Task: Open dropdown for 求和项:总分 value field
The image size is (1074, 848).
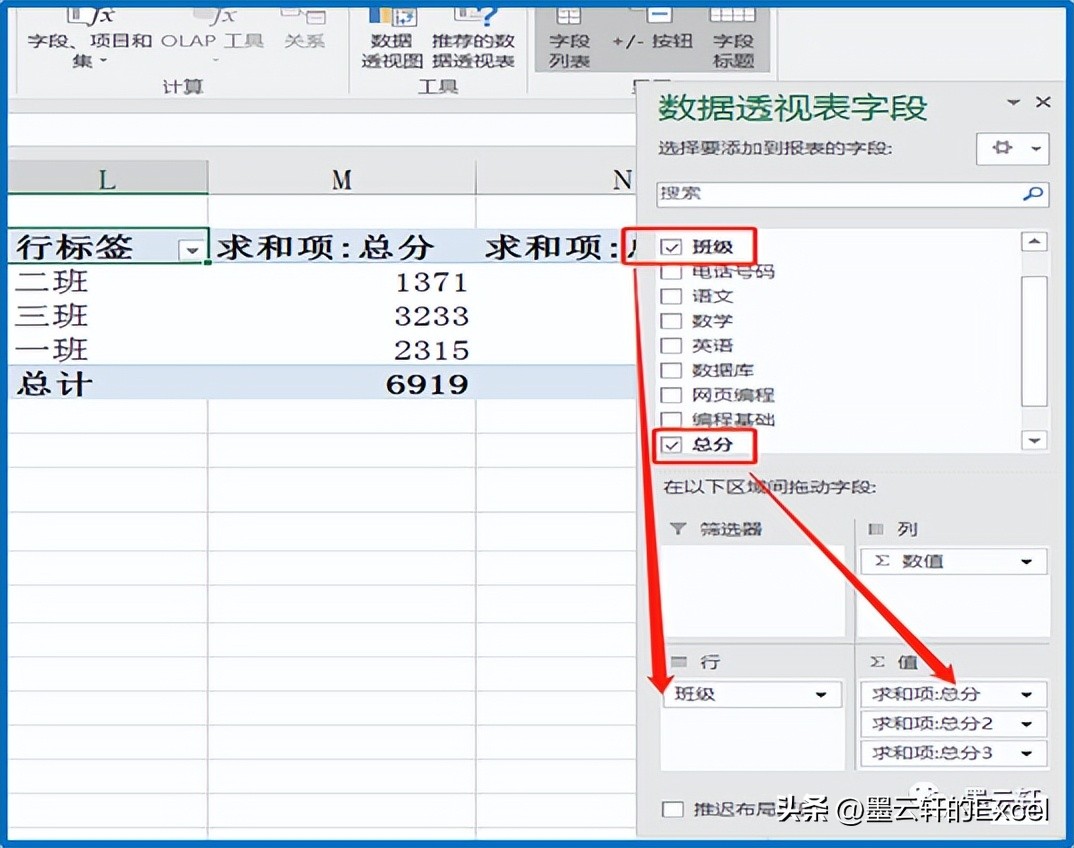Action: pyautogui.click(x=1026, y=695)
